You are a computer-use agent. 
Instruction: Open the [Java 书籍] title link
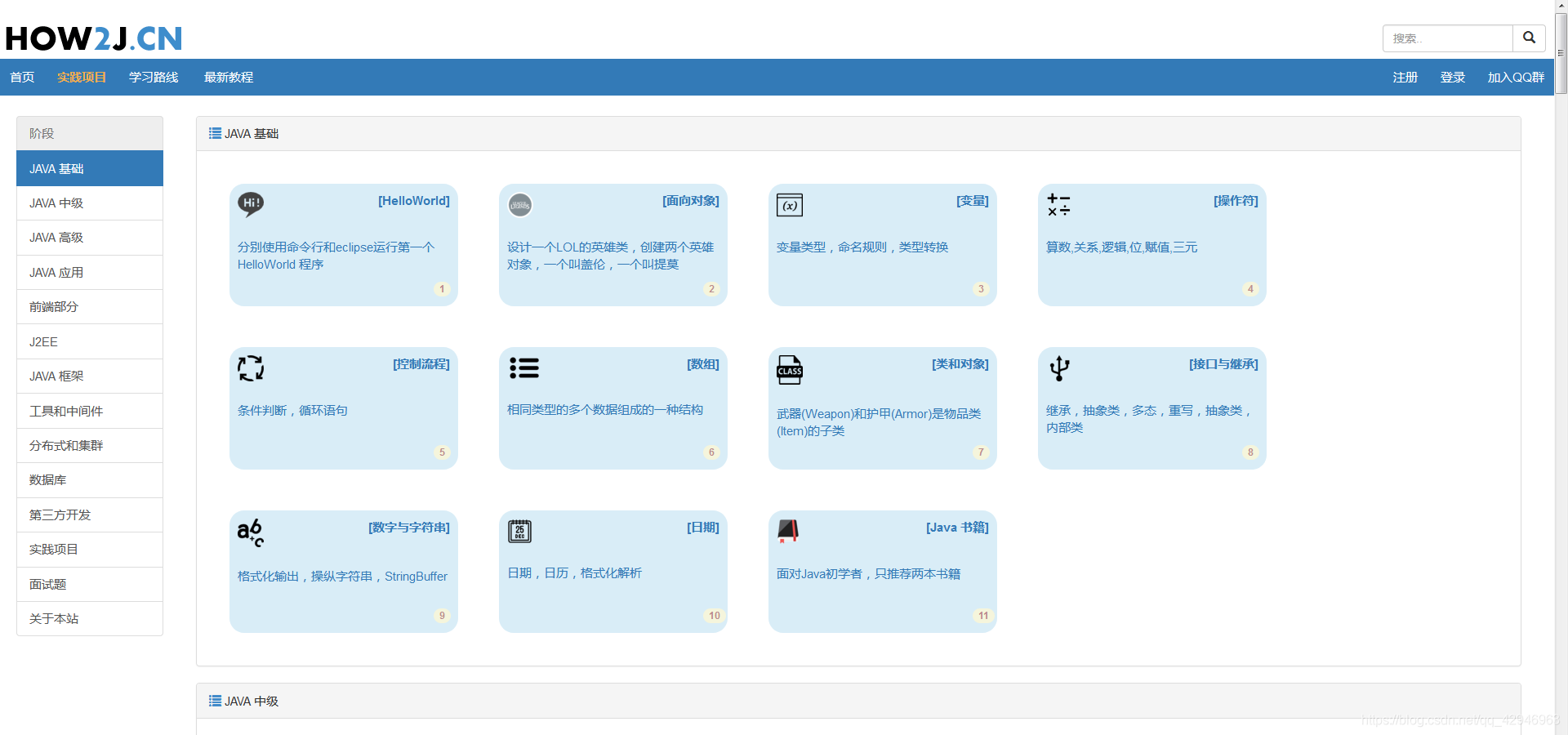[957, 528]
